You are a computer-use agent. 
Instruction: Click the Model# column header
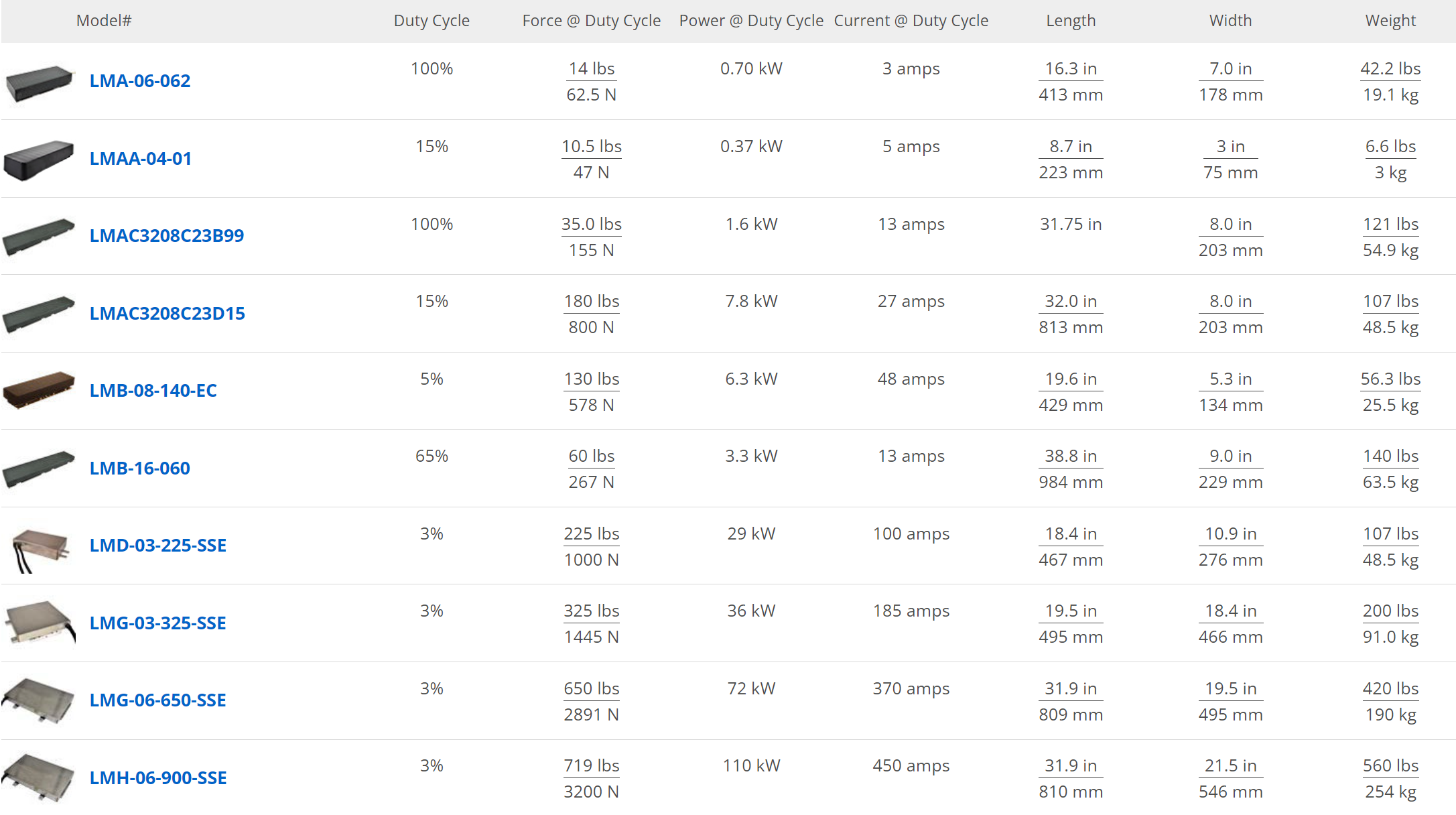104,21
